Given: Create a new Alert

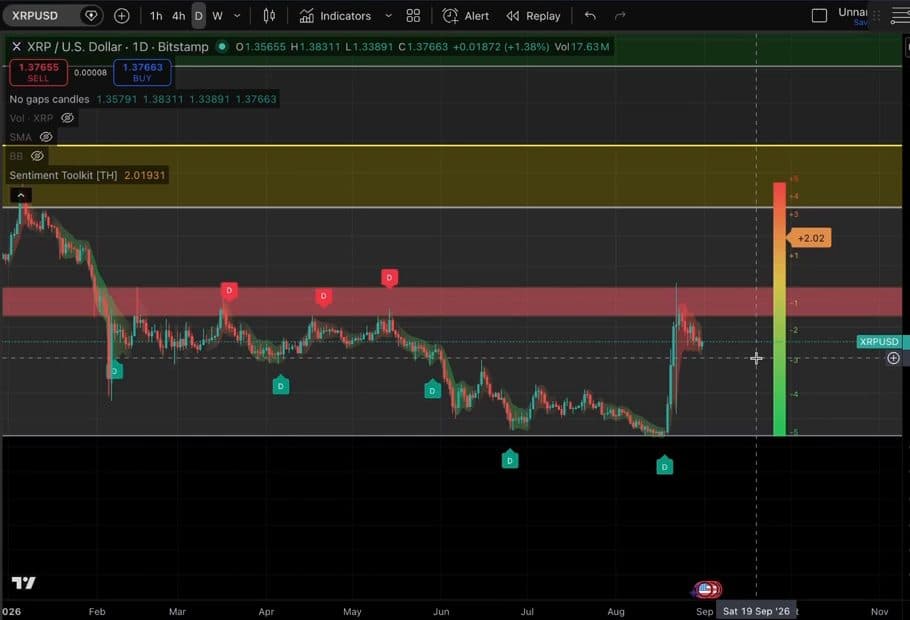Looking at the screenshot, I should 465,16.
